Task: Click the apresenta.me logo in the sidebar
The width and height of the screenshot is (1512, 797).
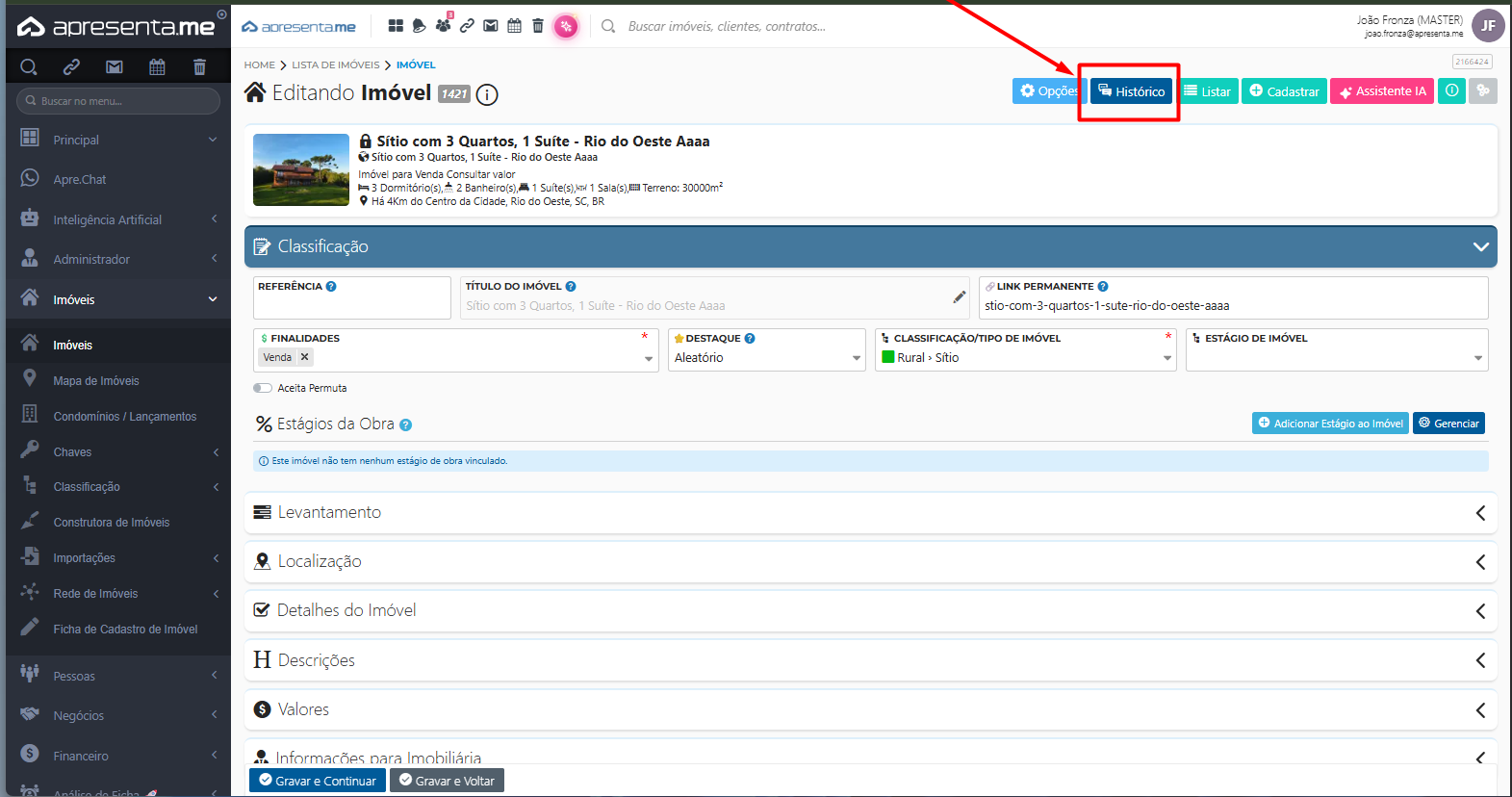Action: 116,26
